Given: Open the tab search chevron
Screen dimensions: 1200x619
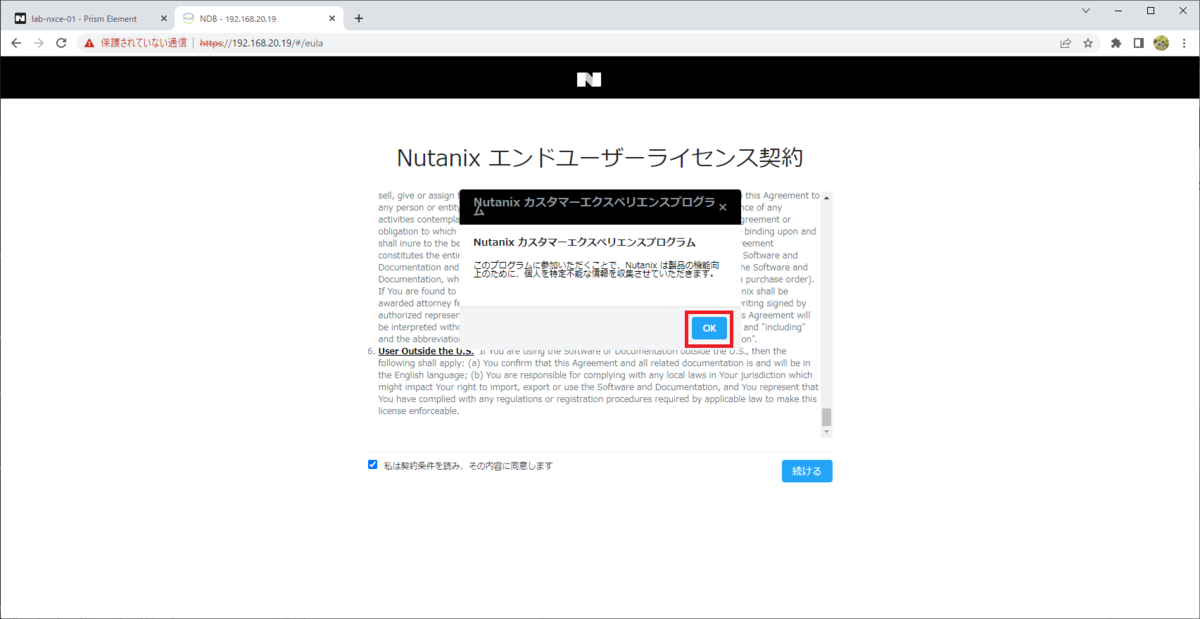Looking at the screenshot, I should (x=1087, y=10).
